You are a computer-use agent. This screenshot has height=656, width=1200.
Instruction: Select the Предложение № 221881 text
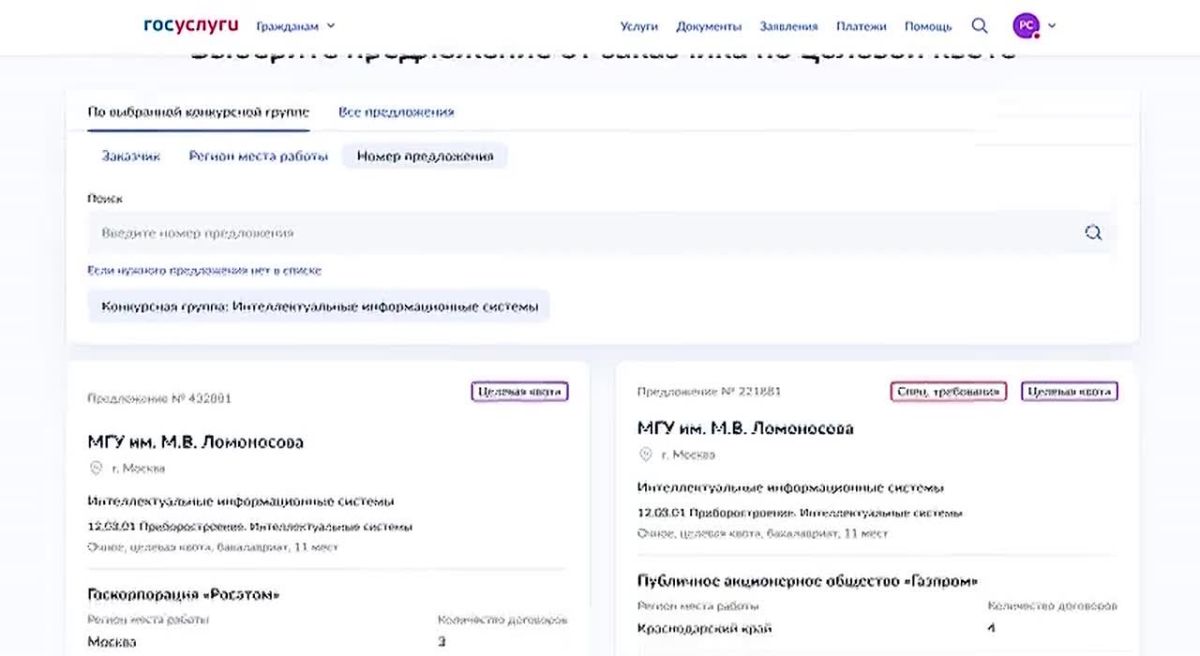coord(709,391)
